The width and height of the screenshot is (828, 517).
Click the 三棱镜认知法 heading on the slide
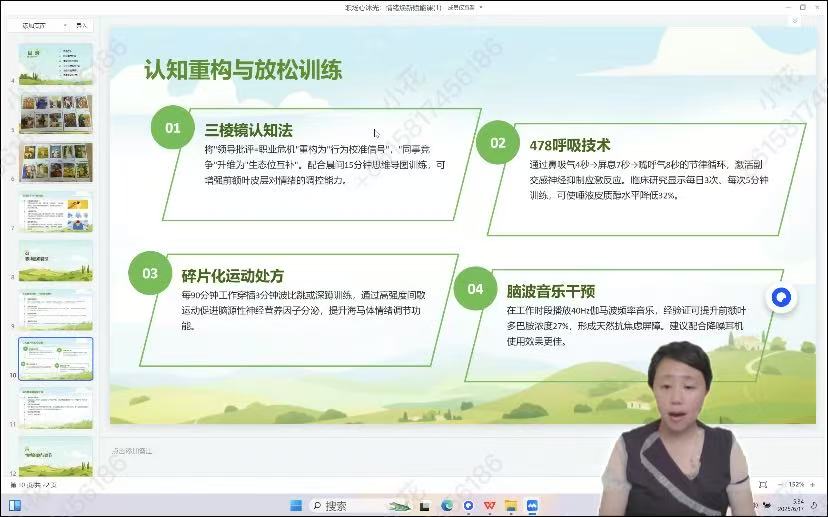click(248, 130)
